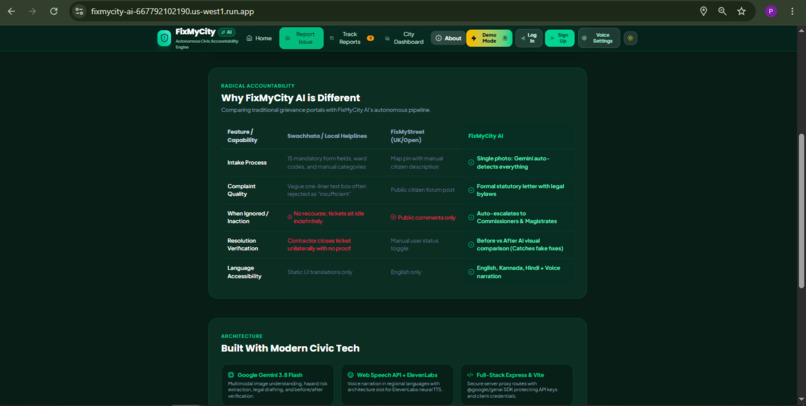
Task: Click the 'AI' badge next to FixMyCity
Action: (x=226, y=32)
